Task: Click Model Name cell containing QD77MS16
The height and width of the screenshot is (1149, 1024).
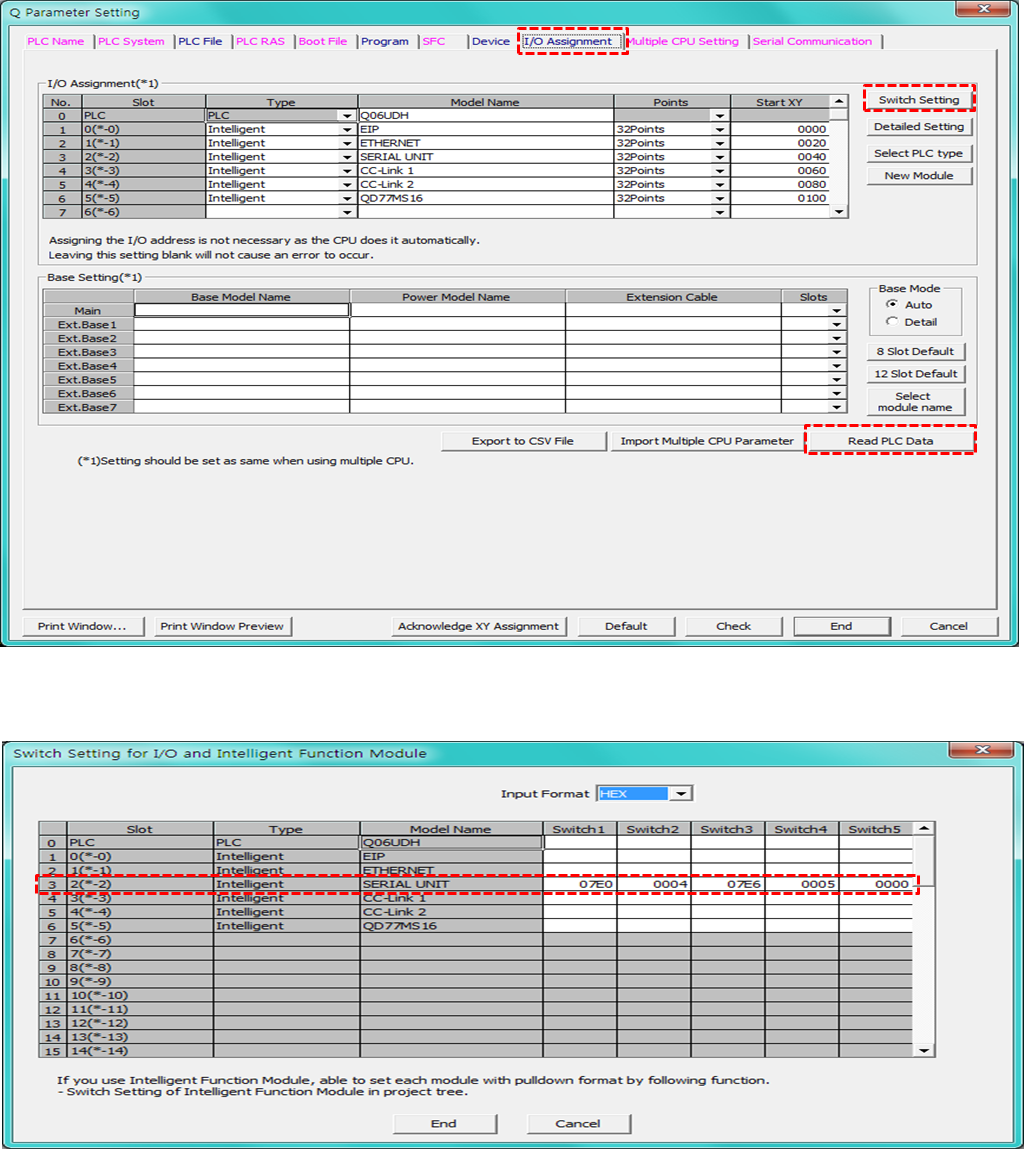Action: 485,199
